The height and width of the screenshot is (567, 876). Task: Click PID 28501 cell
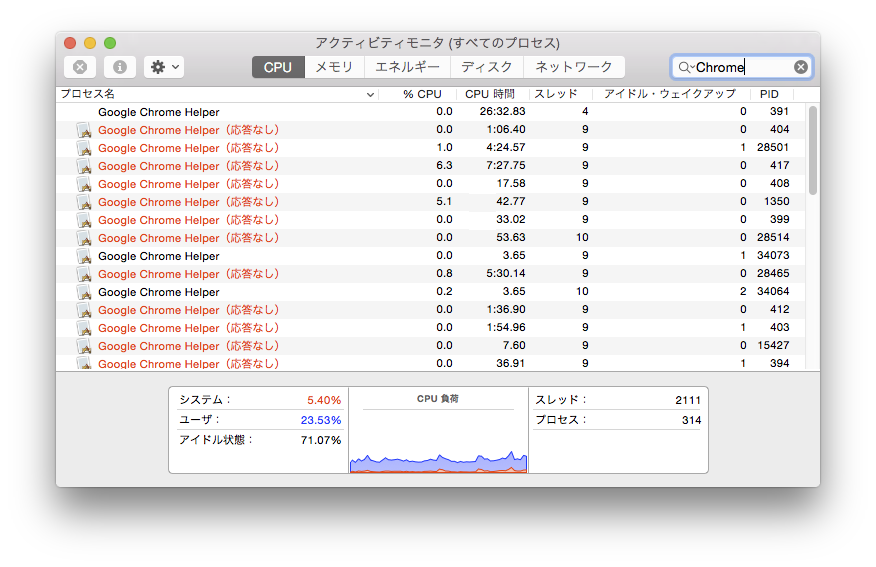click(773, 147)
